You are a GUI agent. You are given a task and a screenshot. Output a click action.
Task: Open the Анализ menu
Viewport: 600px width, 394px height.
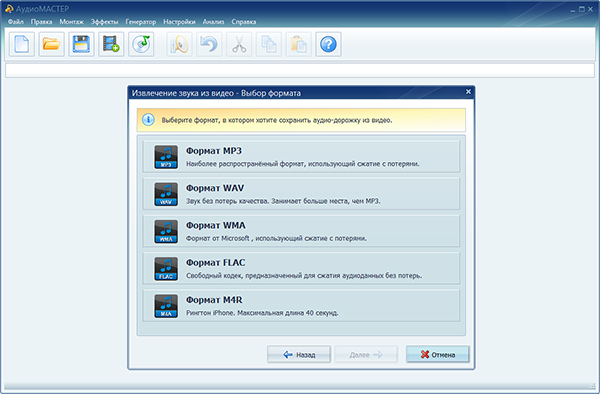pyautogui.click(x=214, y=22)
